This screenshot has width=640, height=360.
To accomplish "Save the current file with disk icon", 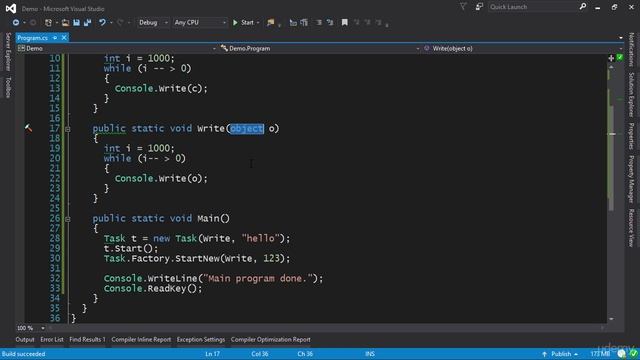I will tap(76, 22).
